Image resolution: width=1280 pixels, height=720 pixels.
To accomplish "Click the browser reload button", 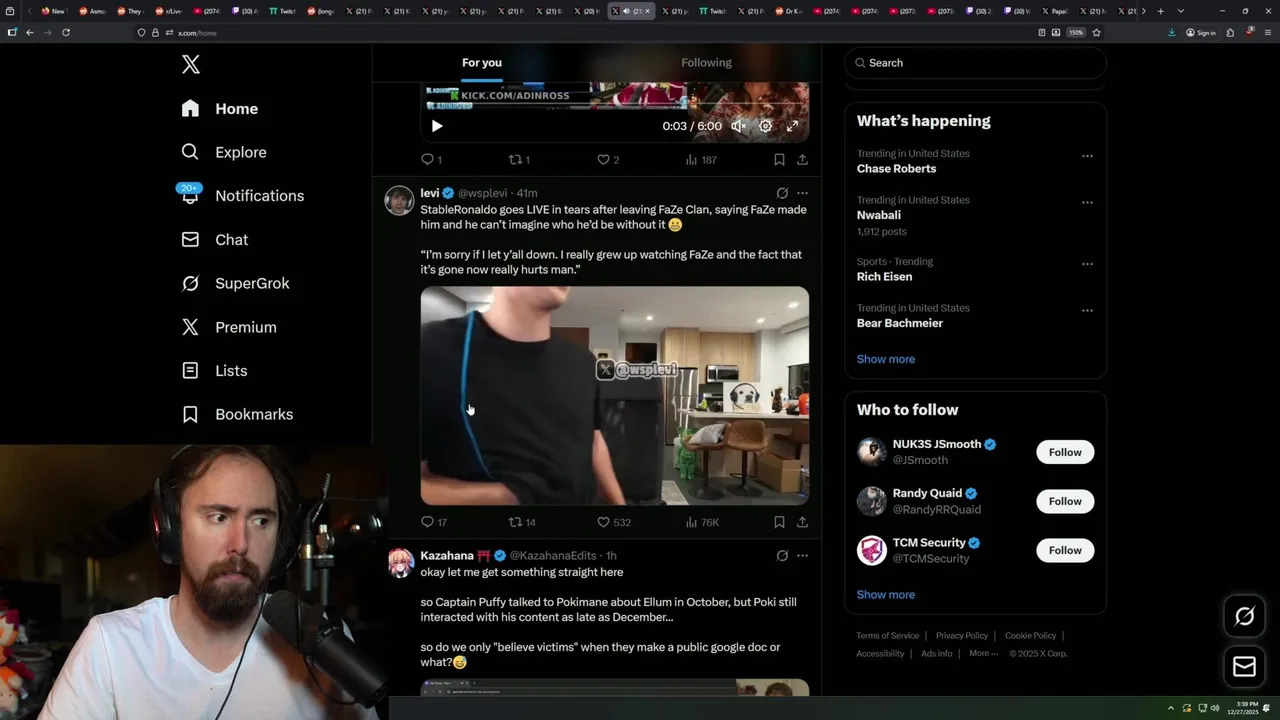I will point(66,32).
